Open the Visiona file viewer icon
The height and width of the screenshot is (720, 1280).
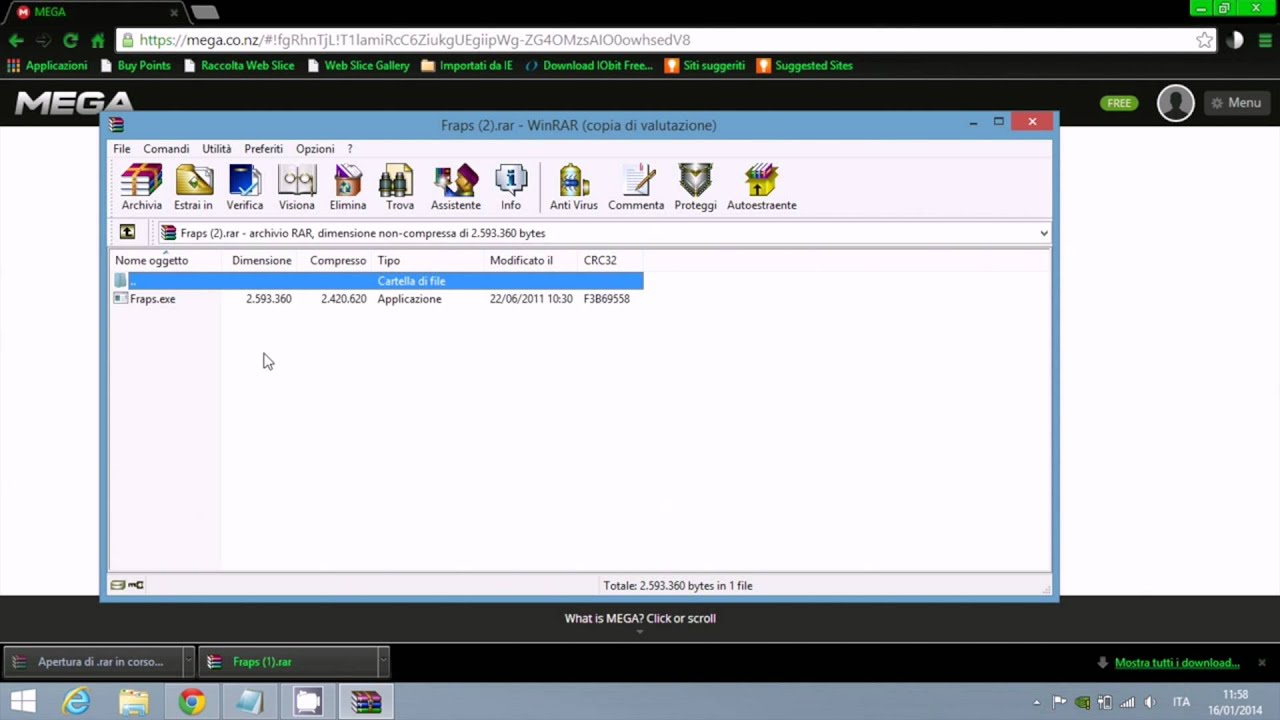297,188
